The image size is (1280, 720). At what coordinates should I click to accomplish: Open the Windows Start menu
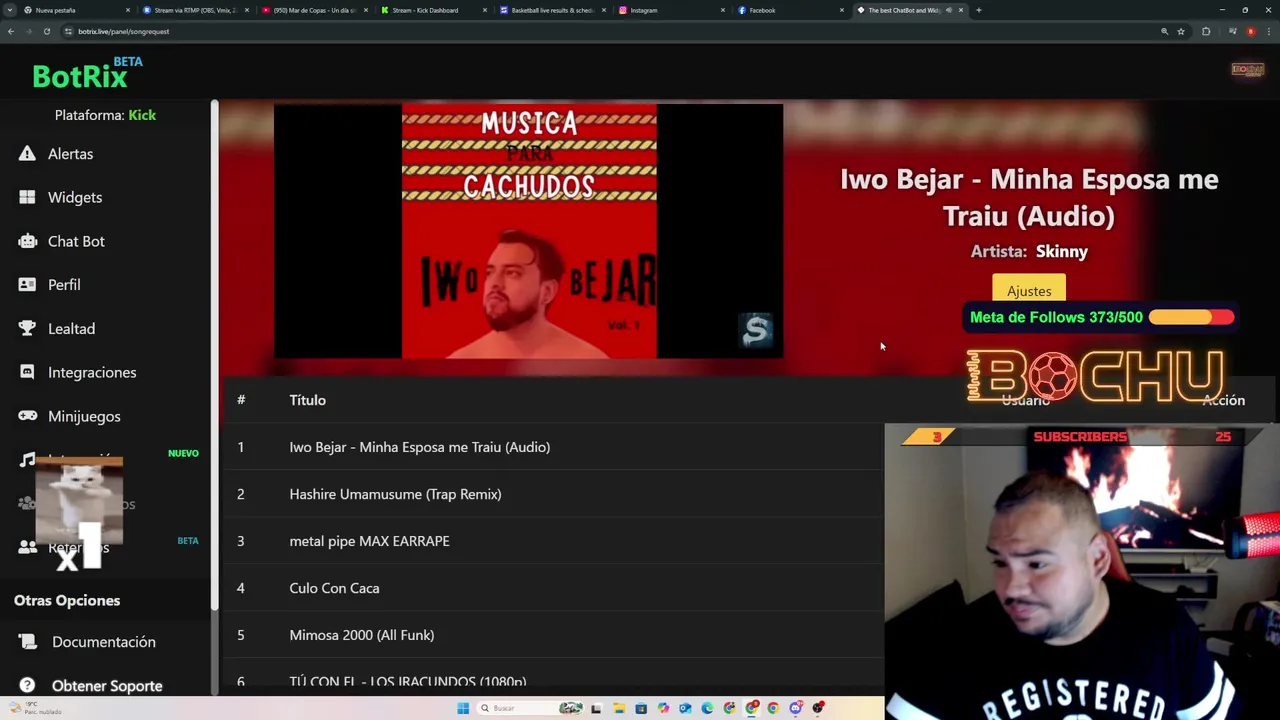[462, 708]
